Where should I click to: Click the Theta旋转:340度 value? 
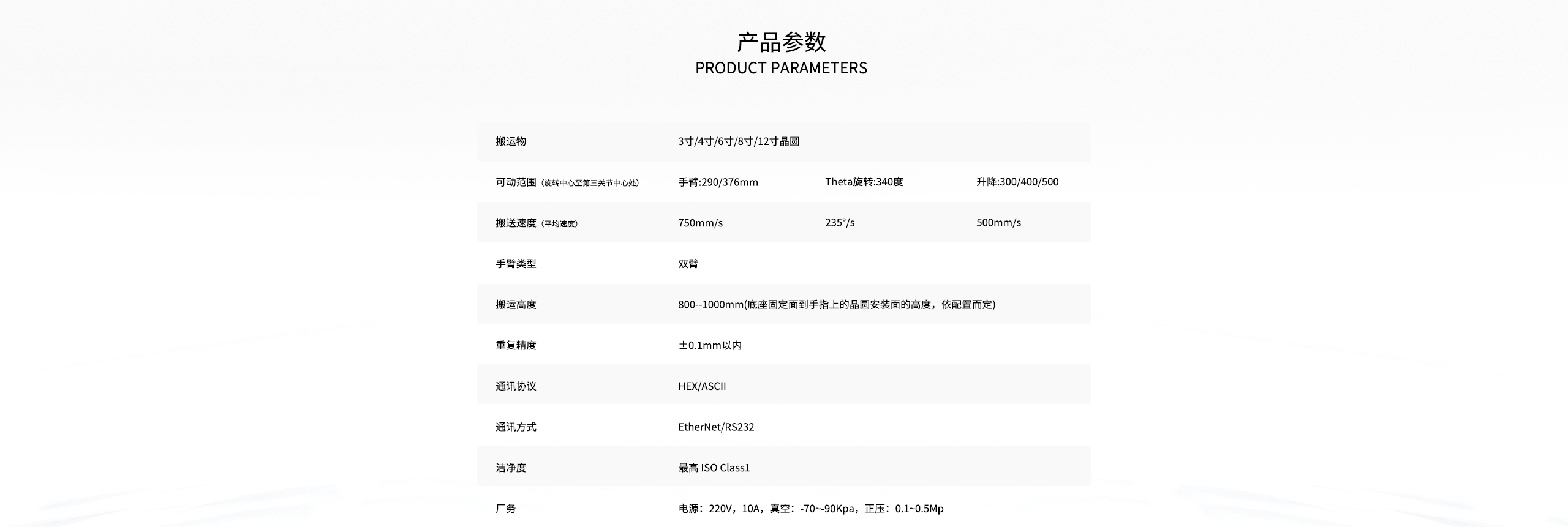[864, 182]
